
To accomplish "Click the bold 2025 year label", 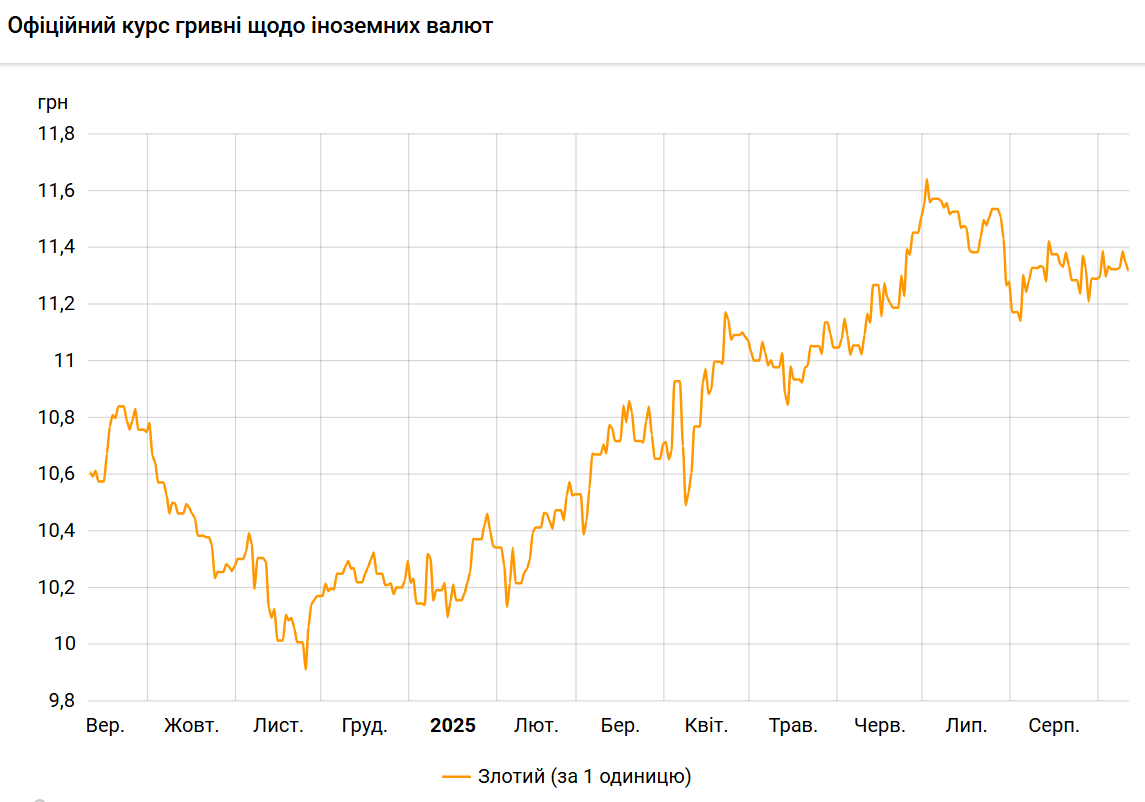I will coord(453,726).
